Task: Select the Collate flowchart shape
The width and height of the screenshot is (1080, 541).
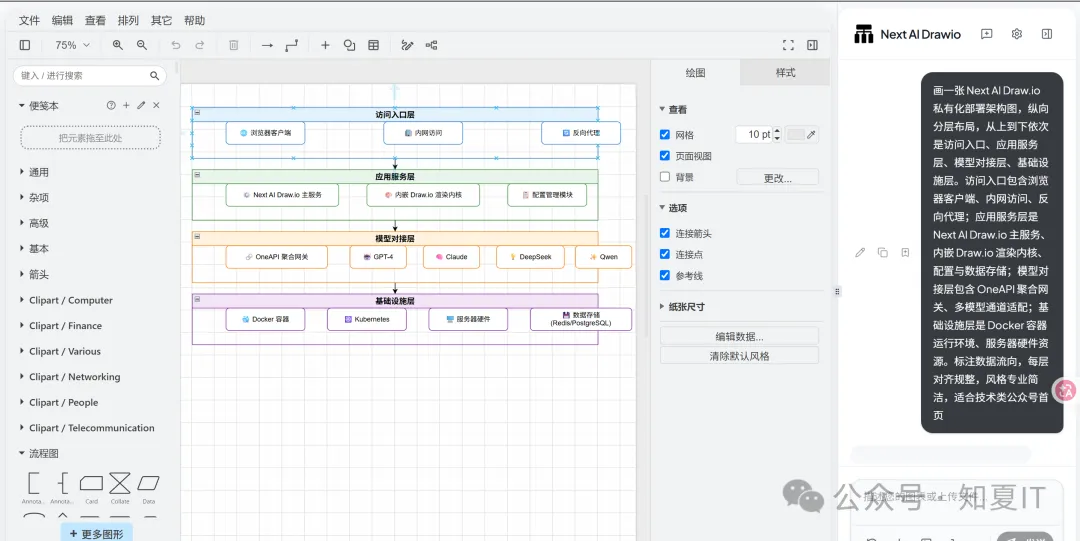Action: (120, 483)
